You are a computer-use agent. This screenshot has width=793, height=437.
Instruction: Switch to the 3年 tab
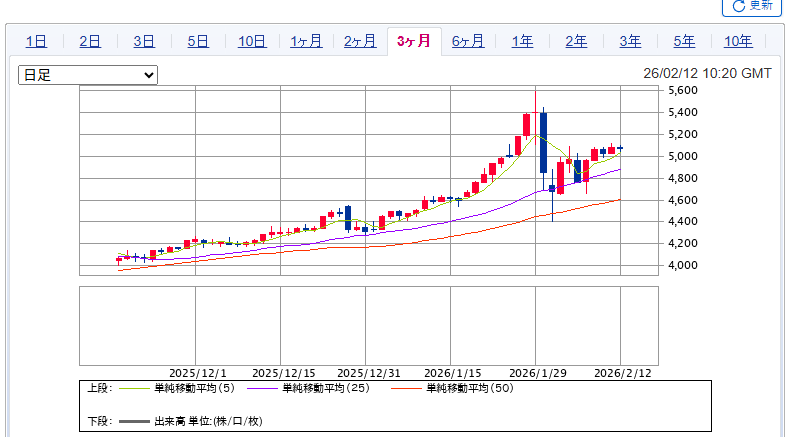[x=630, y=41]
